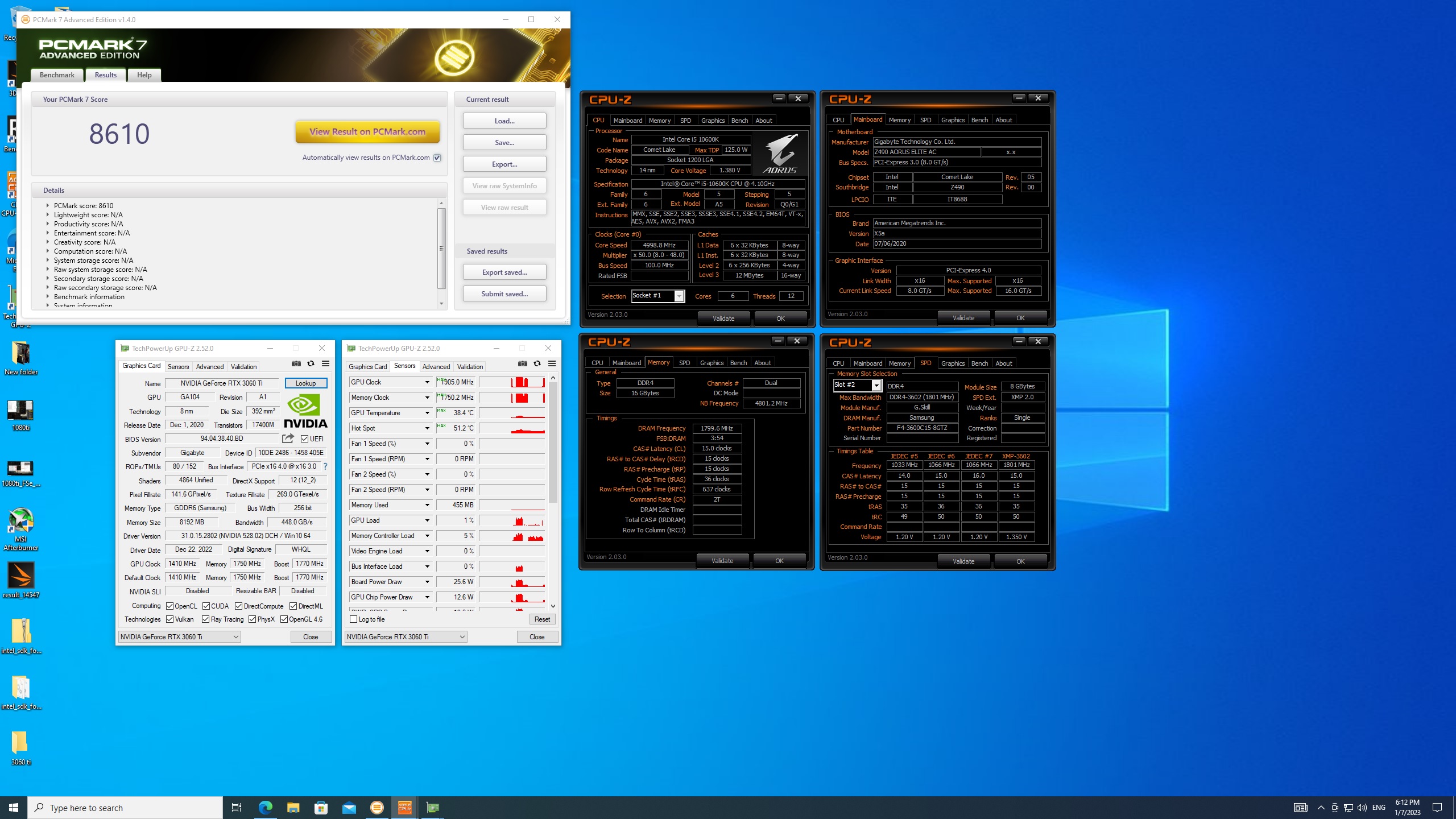Open Slot #2 memory slot dropdown
The width and height of the screenshot is (1456, 819).
pos(876,386)
